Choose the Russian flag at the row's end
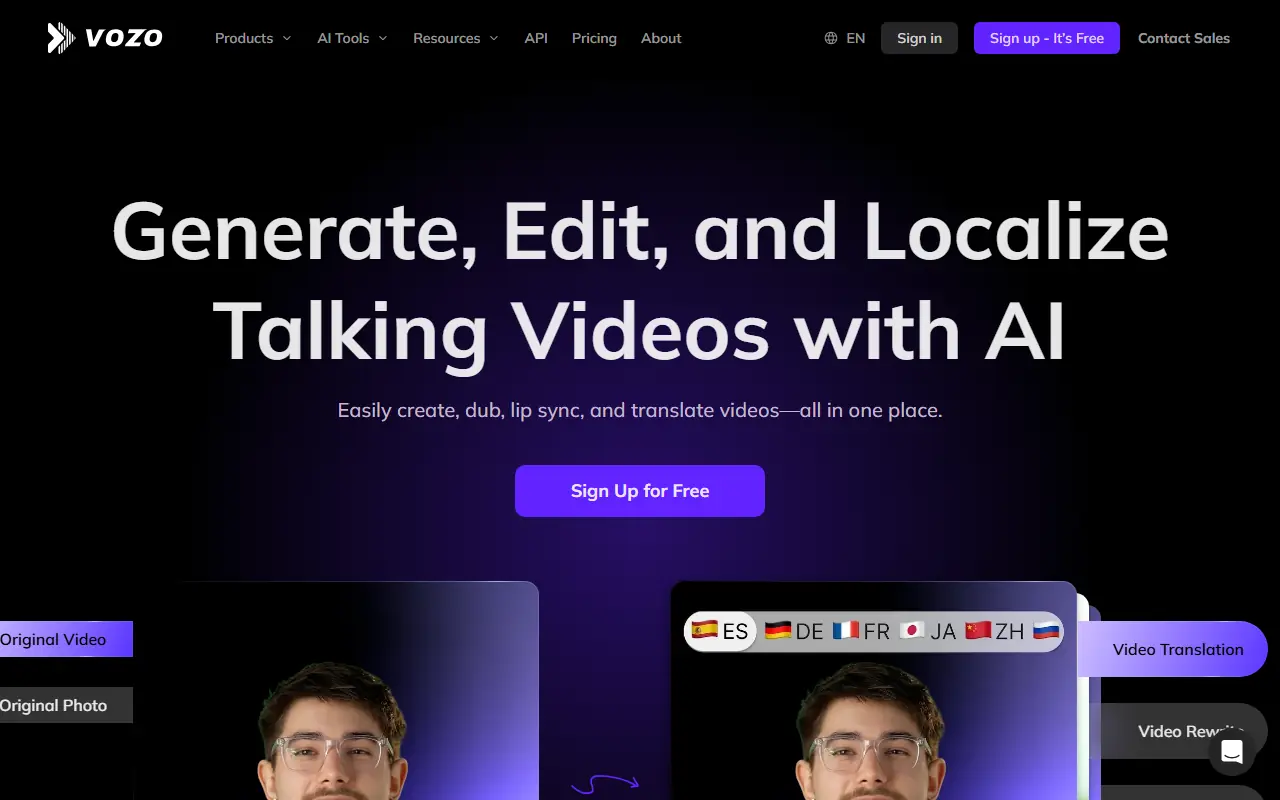Screen dimensions: 1280x800 (1046, 631)
